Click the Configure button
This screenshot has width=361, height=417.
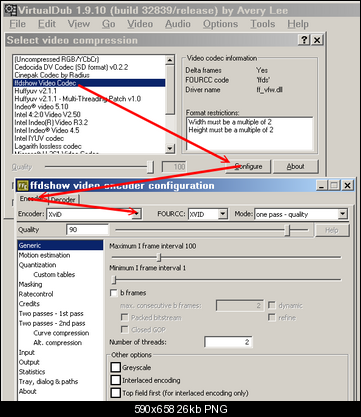pyautogui.click(x=248, y=166)
